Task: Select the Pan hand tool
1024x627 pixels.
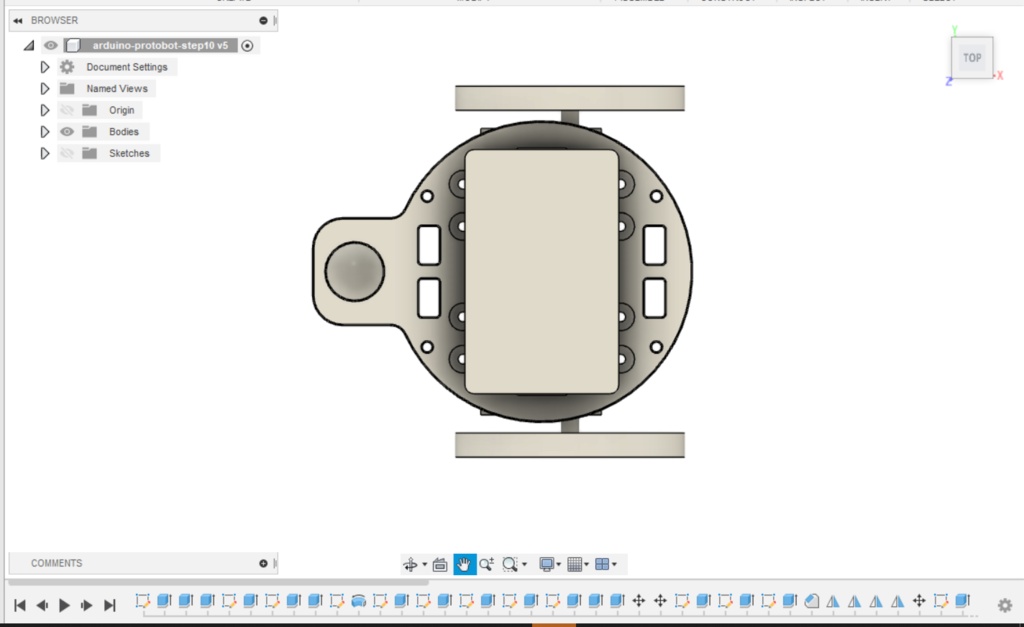Action: [x=464, y=564]
